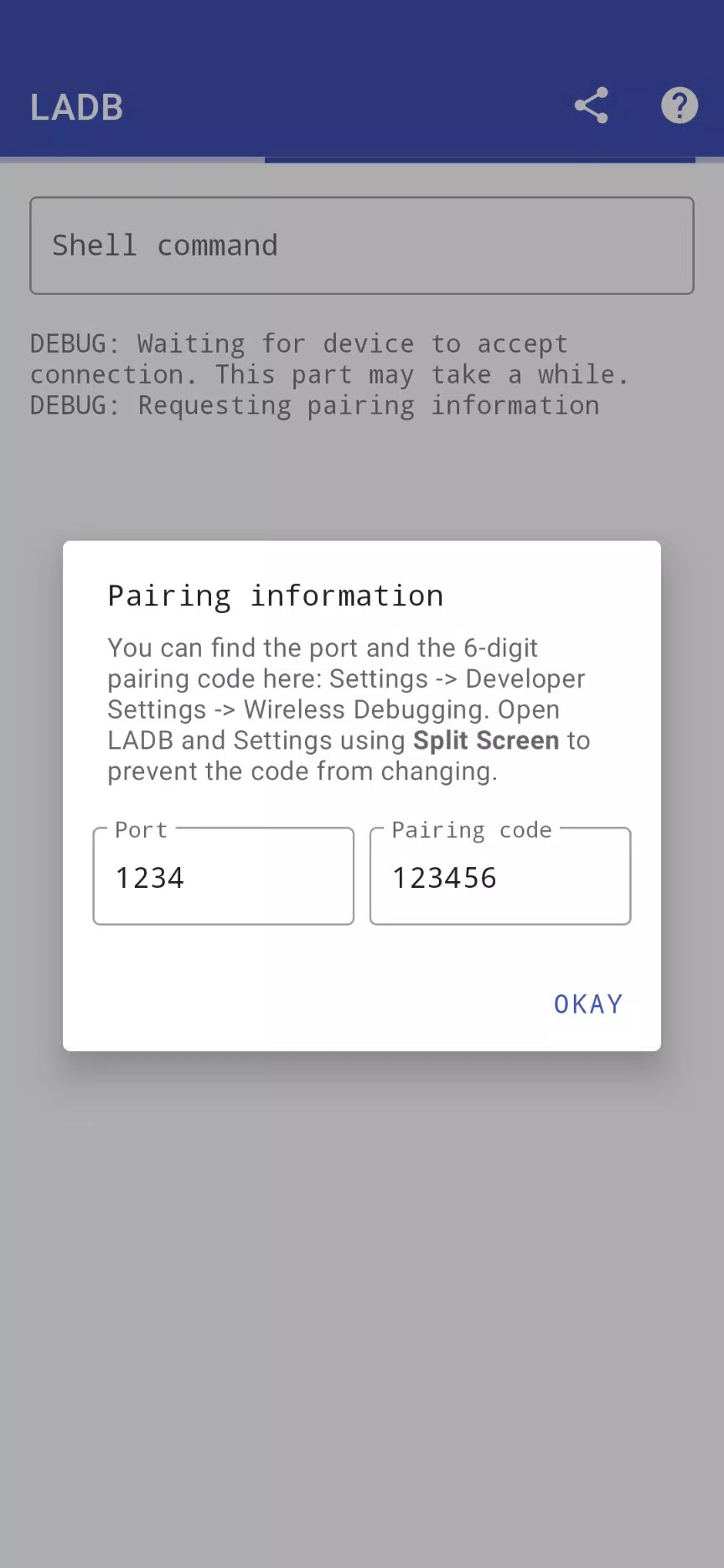Tap the 'Waiting for device' debug line
Screen dimensions: 724x1568
tap(327, 359)
